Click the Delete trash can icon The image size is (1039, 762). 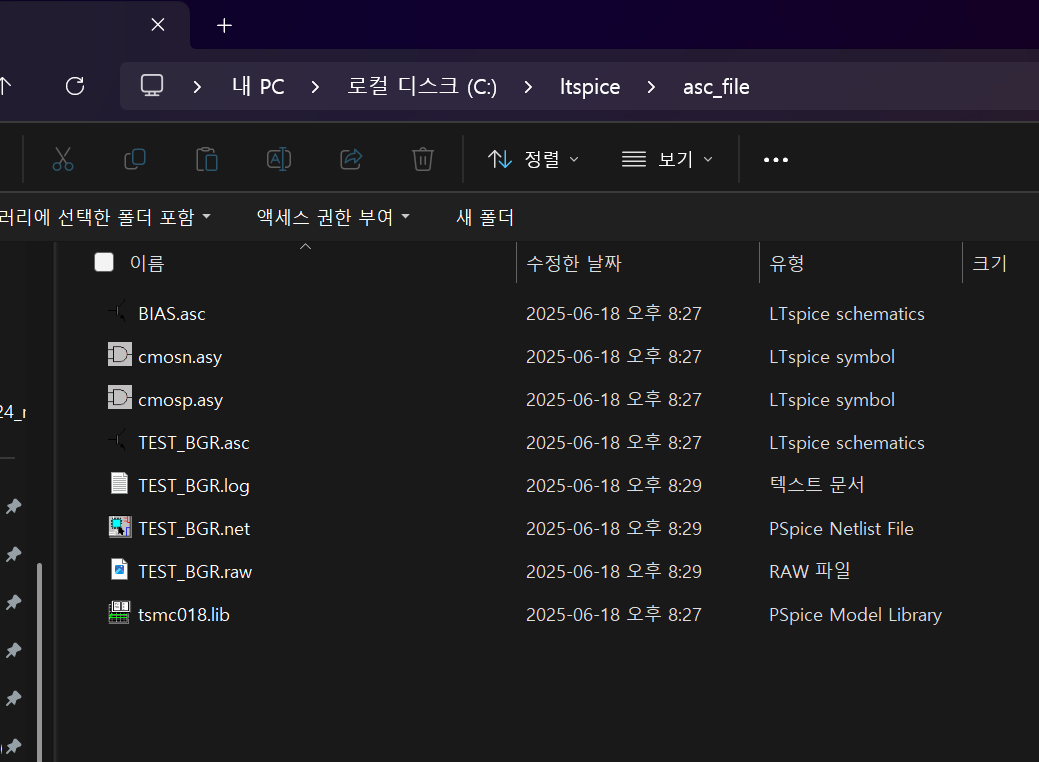423,159
